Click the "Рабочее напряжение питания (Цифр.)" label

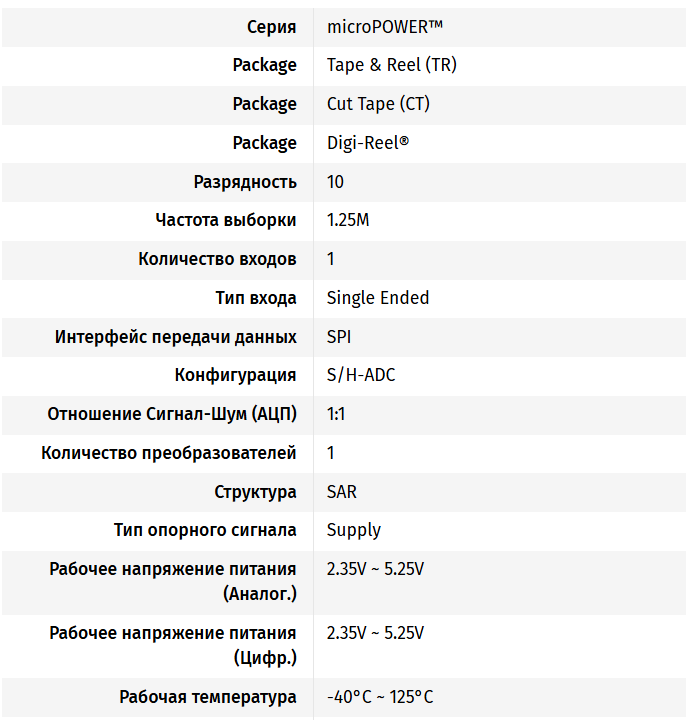[173, 645]
